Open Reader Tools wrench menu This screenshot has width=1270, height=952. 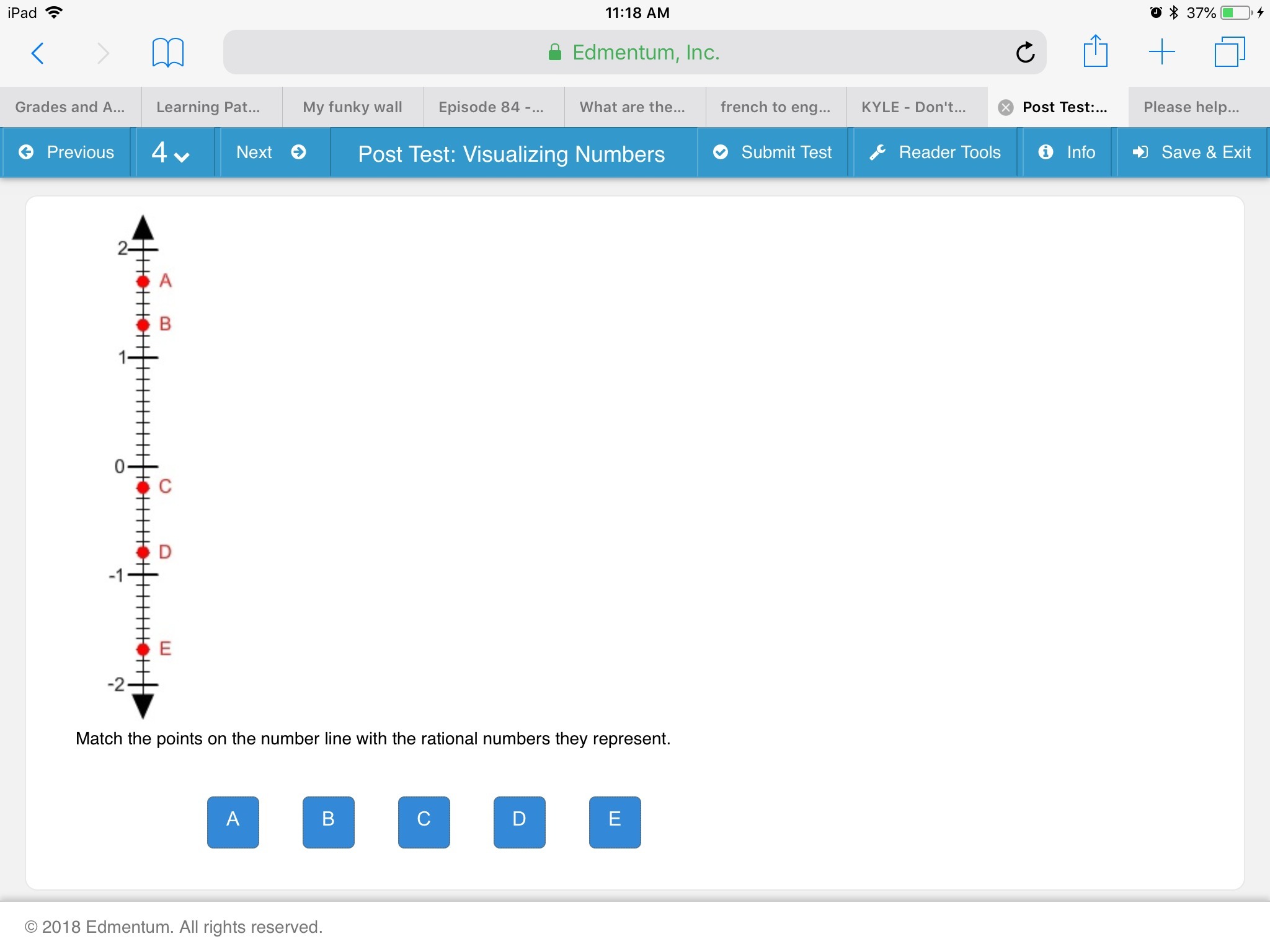click(935, 152)
